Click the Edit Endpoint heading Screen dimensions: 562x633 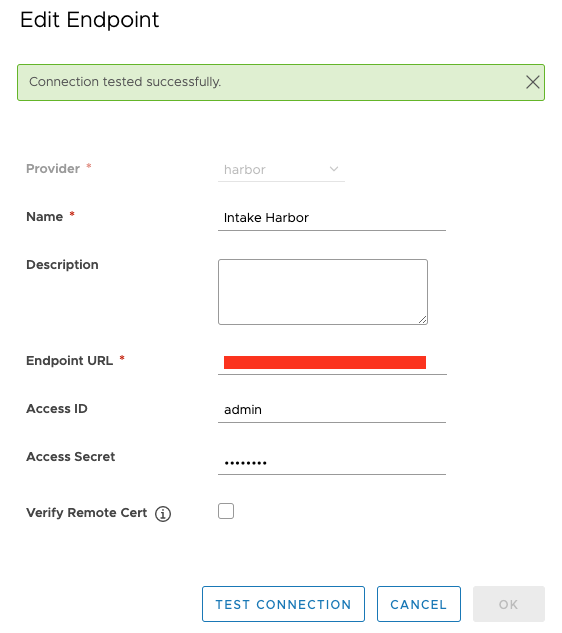click(90, 20)
